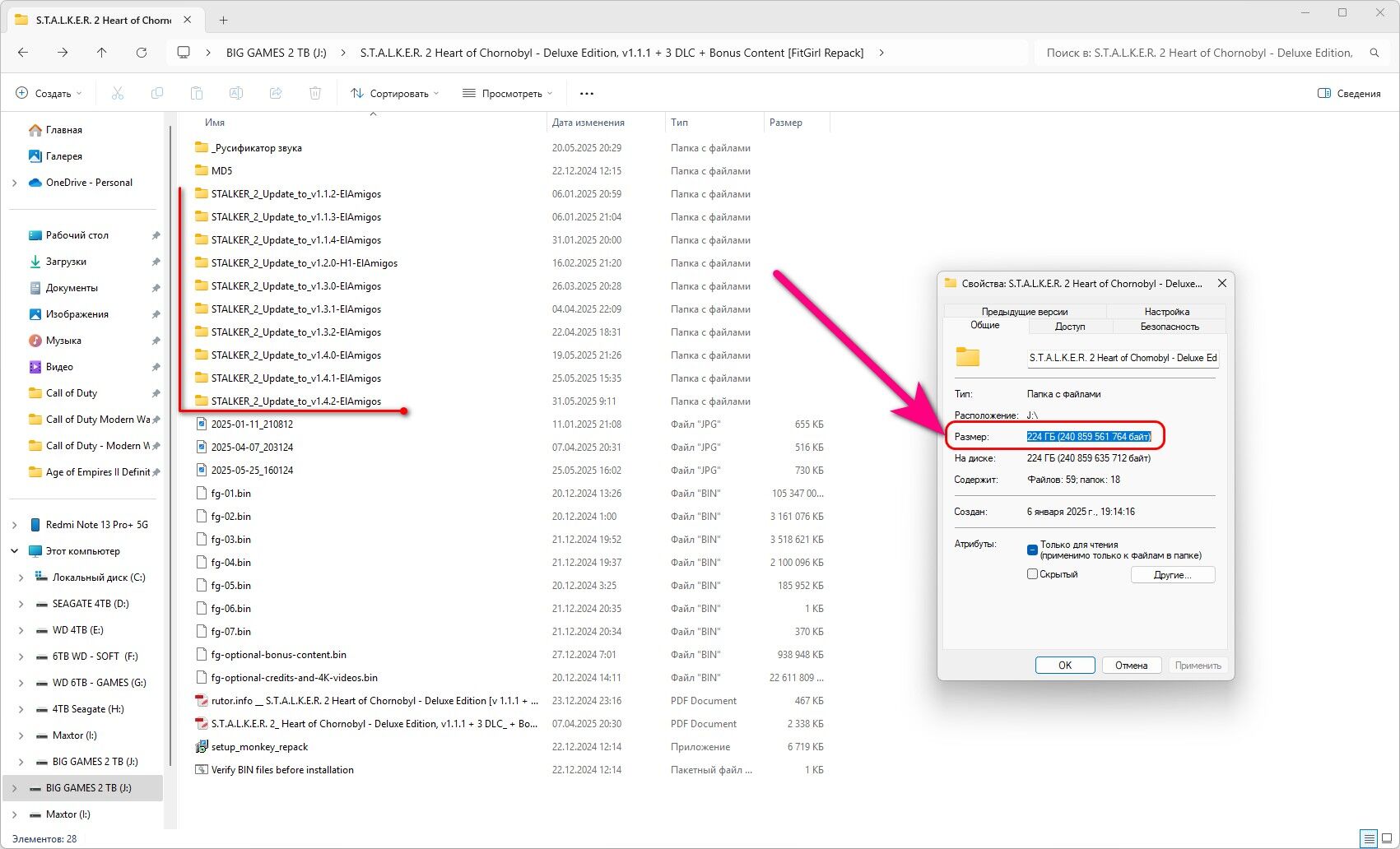Click the search magnifier icon
Image resolution: width=1400 pixels, height=849 pixels.
pos(1374,53)
